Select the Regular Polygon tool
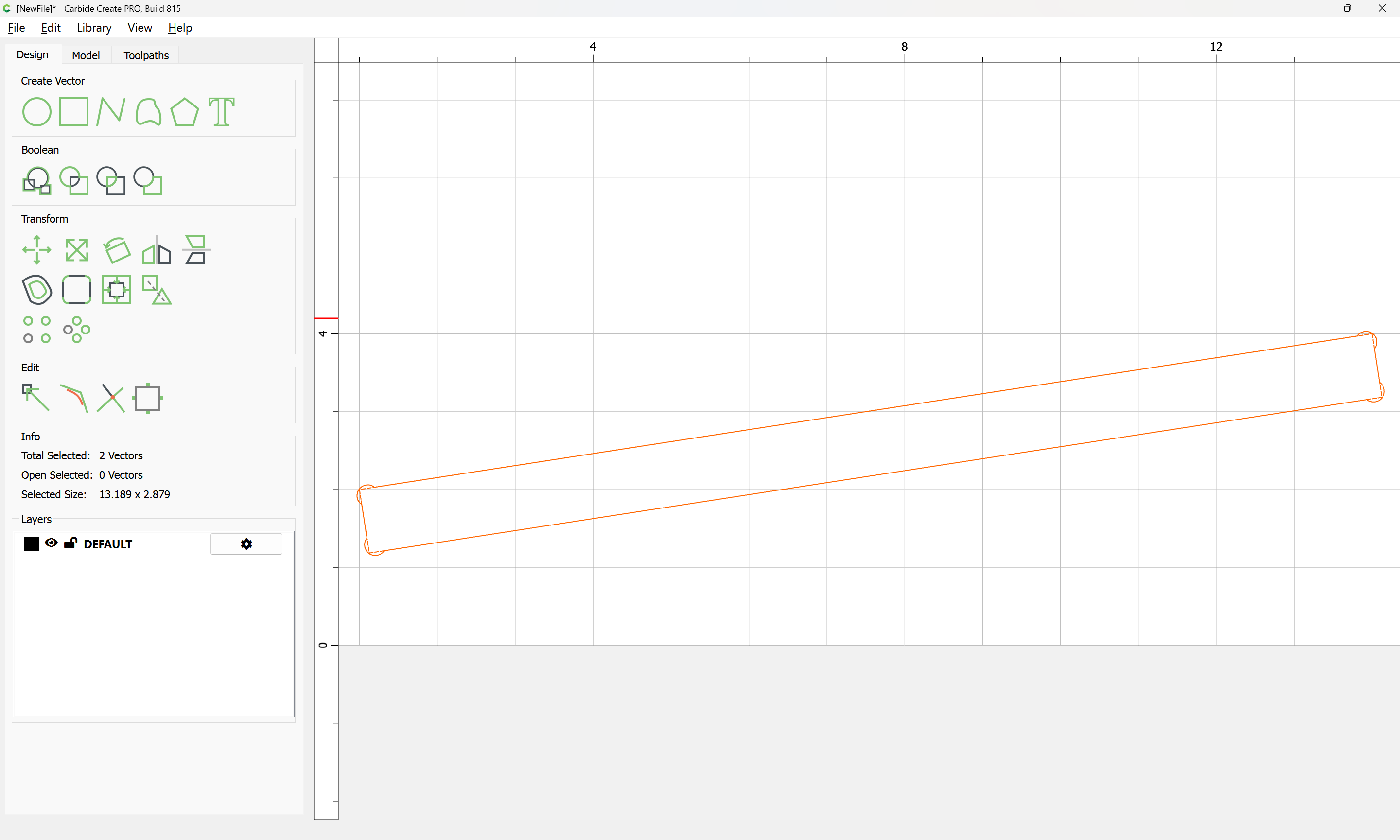Viewport: 1400px width, 840px height. [185, 111]
